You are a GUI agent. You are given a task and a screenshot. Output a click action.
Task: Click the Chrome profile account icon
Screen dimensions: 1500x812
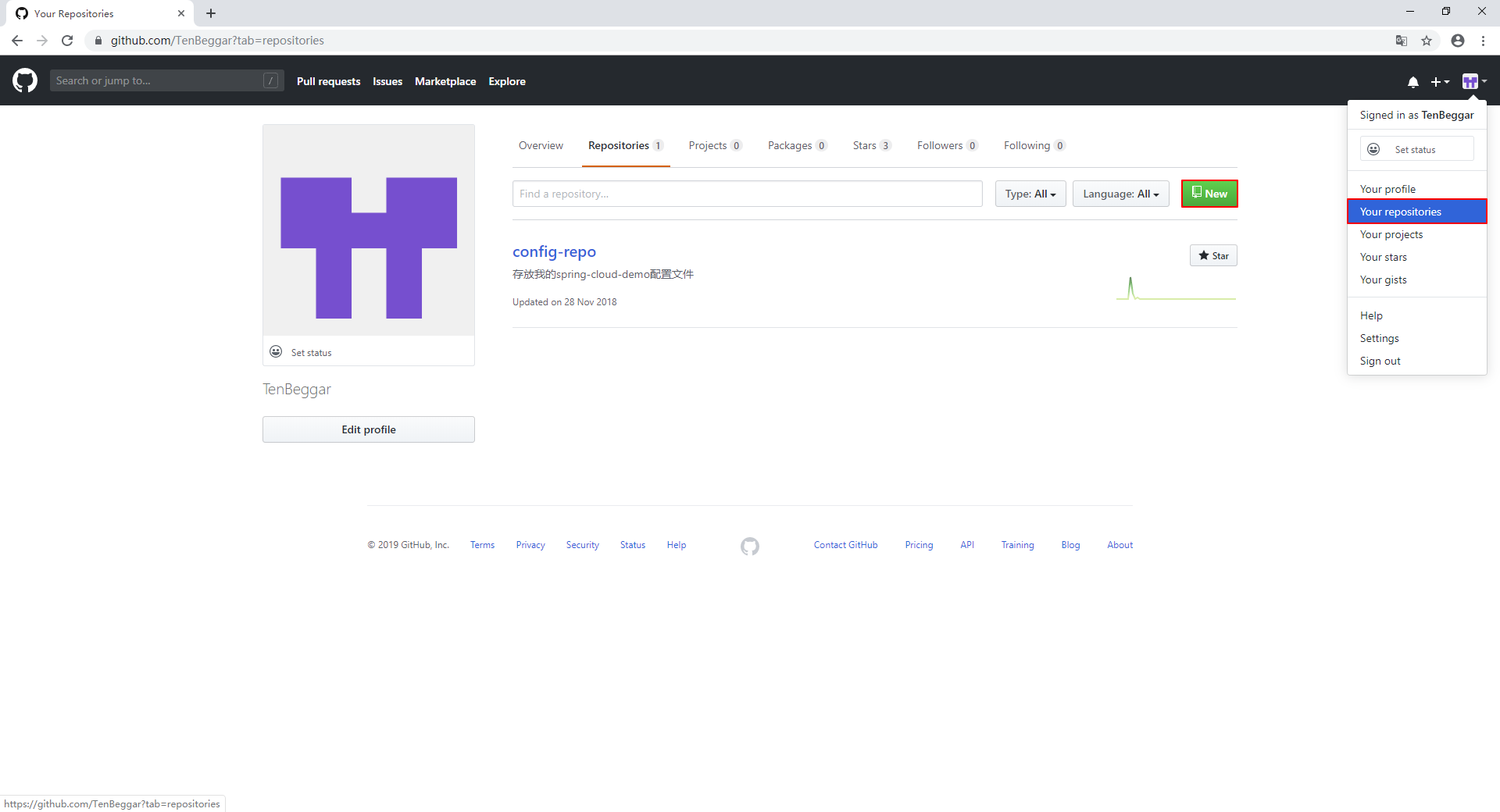pyautogui.click(x=1457, y=41)
